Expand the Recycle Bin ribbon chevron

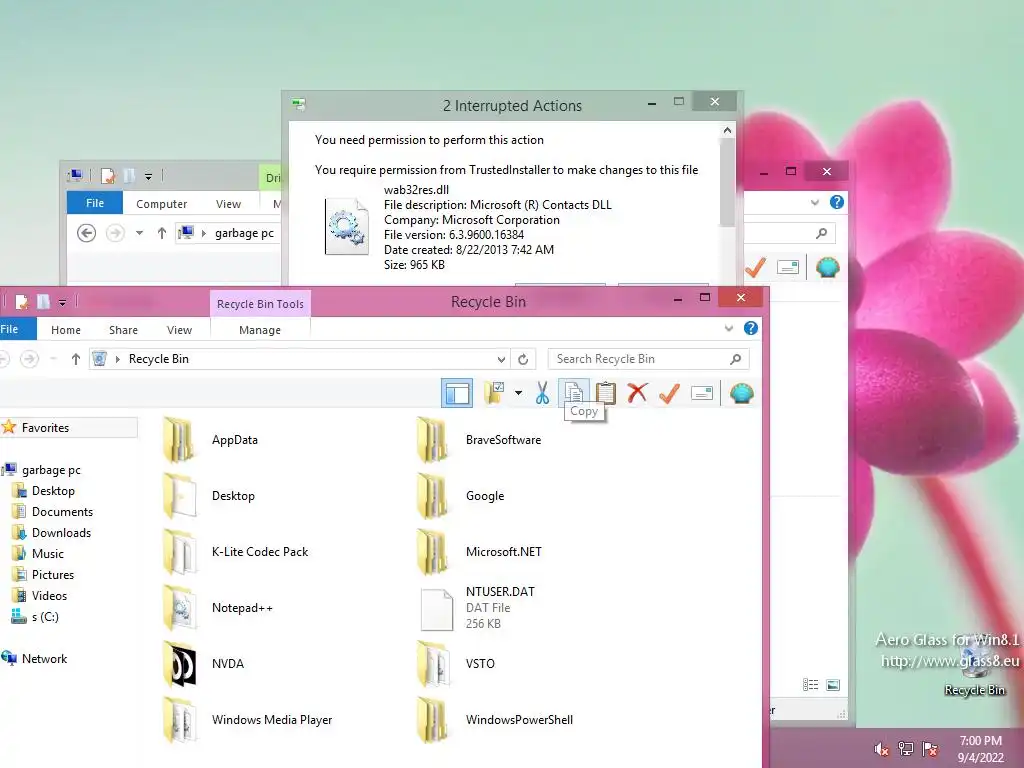click(x=729, y=328)
